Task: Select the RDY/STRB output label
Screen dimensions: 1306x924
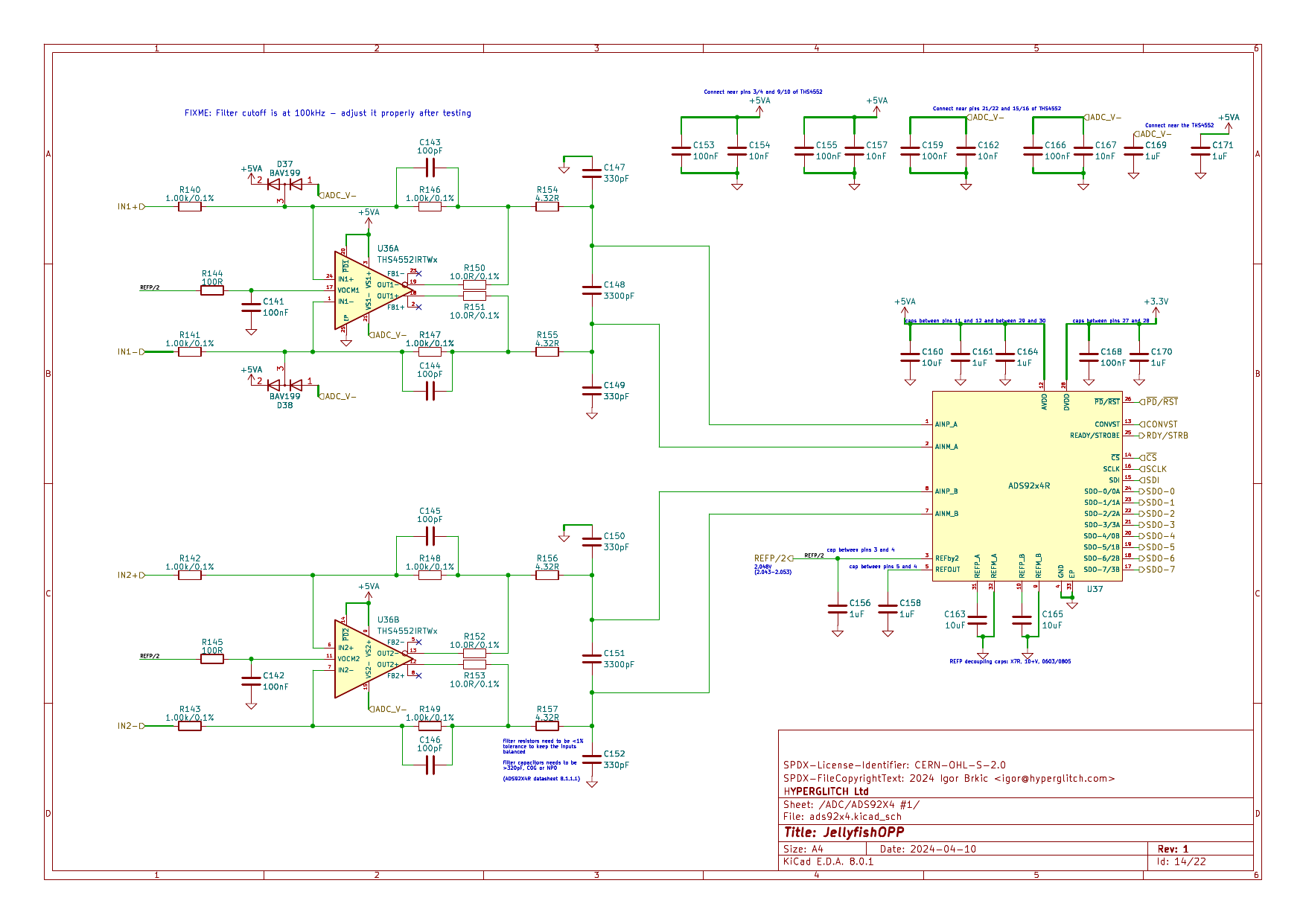Action: point(1166,436)
